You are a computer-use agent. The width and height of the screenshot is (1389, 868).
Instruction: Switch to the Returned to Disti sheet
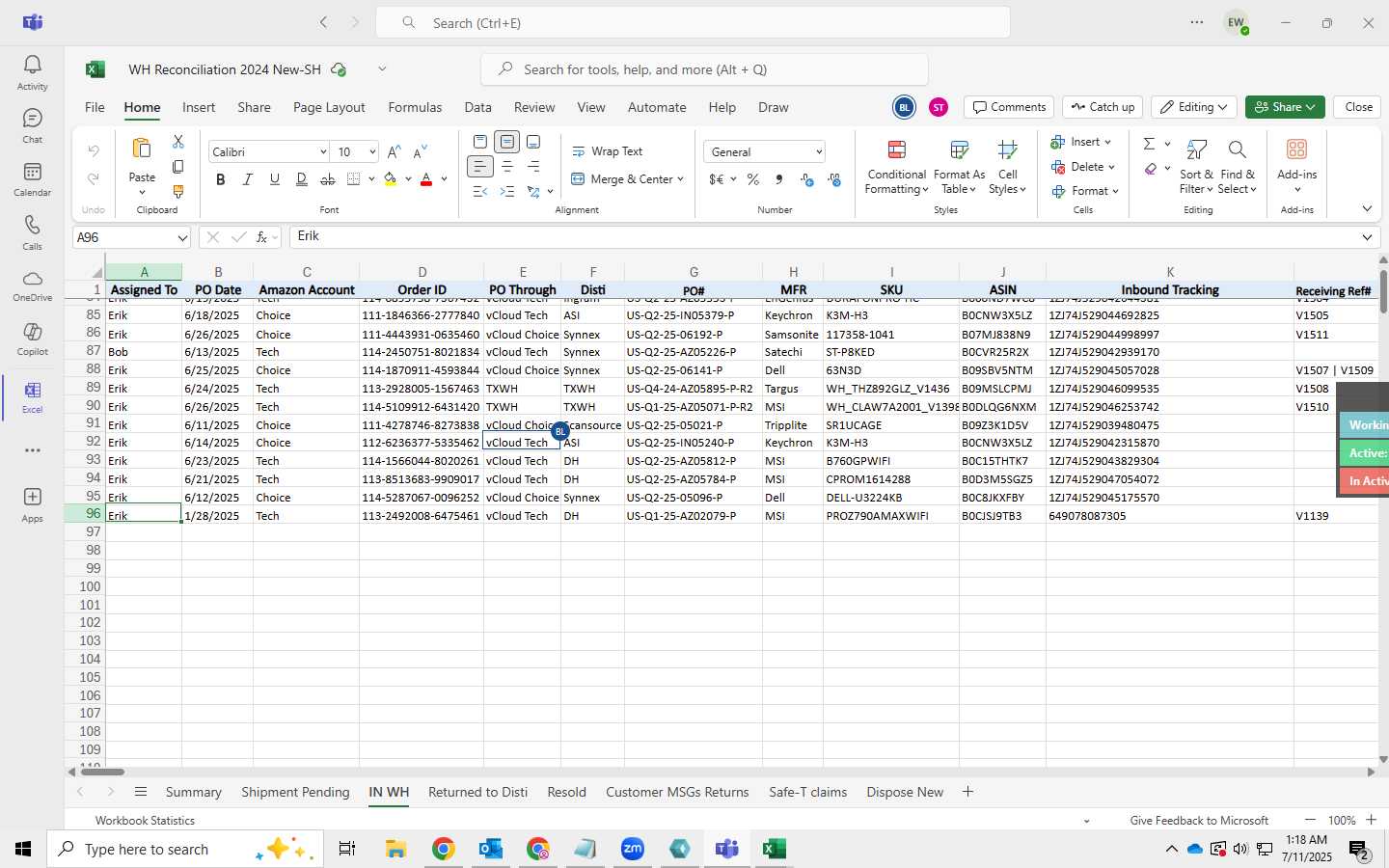coord(477,792)
